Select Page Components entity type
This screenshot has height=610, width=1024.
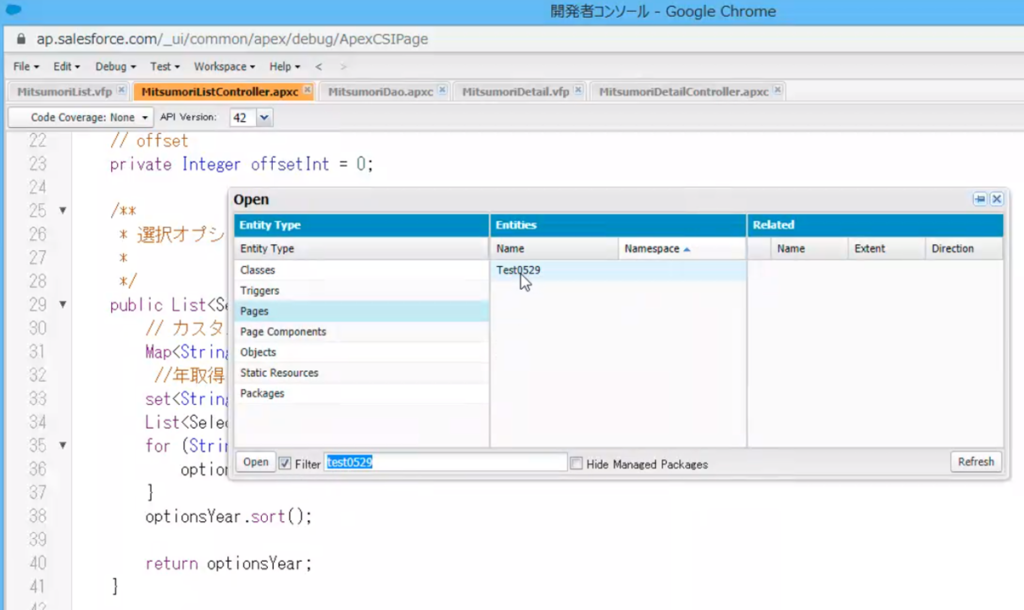point(362,332)
